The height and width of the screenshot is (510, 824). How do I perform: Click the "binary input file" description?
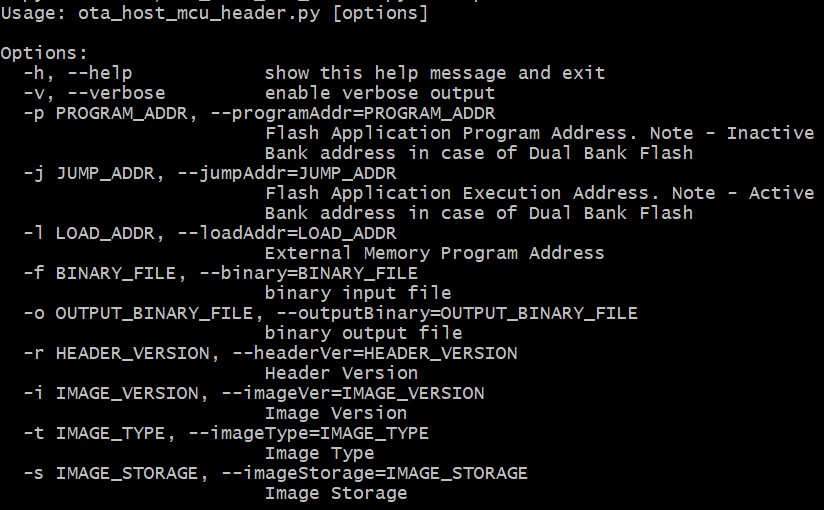click(358, 293)
